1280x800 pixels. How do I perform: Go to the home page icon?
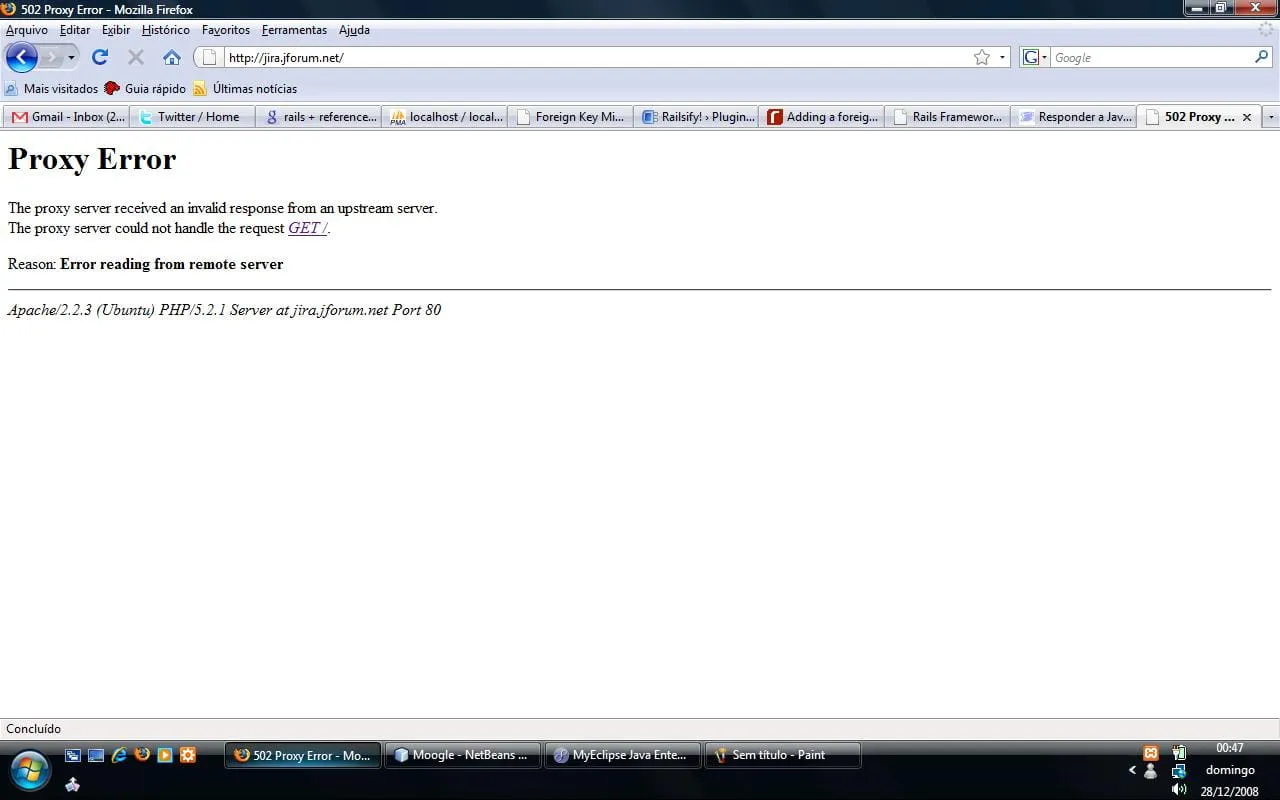[x=172, y=57]
